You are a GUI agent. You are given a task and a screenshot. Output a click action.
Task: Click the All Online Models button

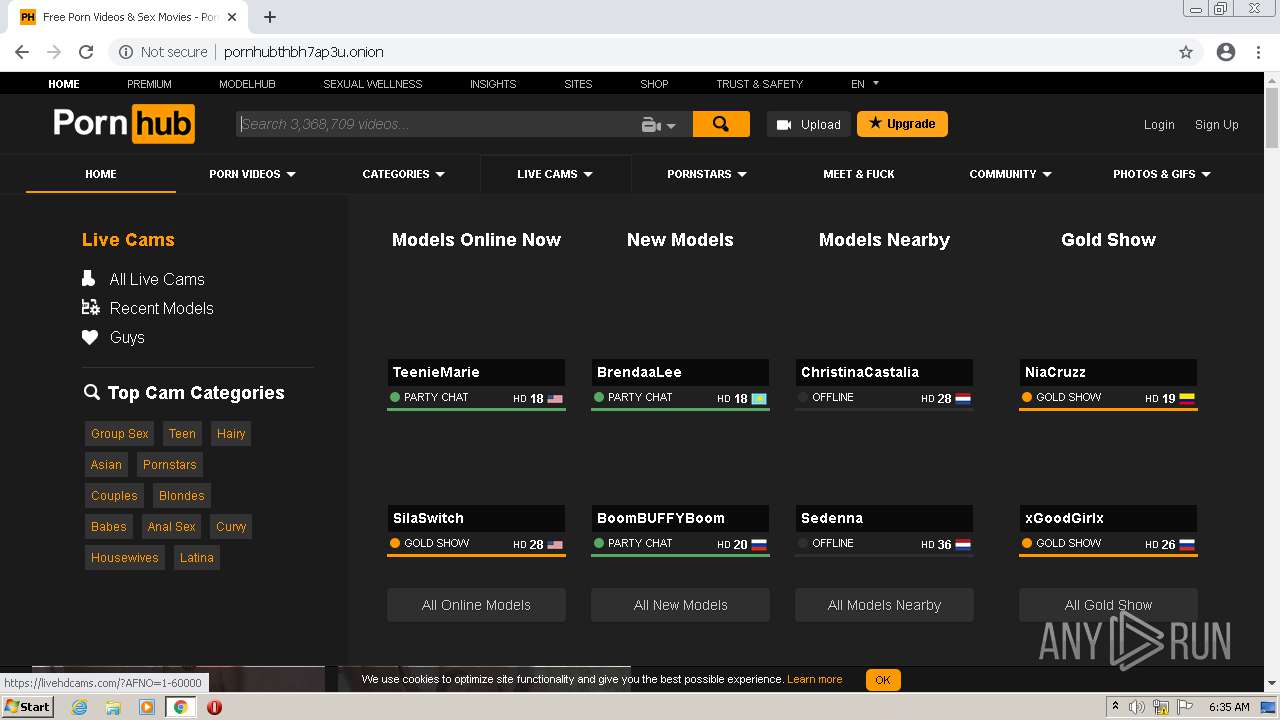tap(476, 605)
